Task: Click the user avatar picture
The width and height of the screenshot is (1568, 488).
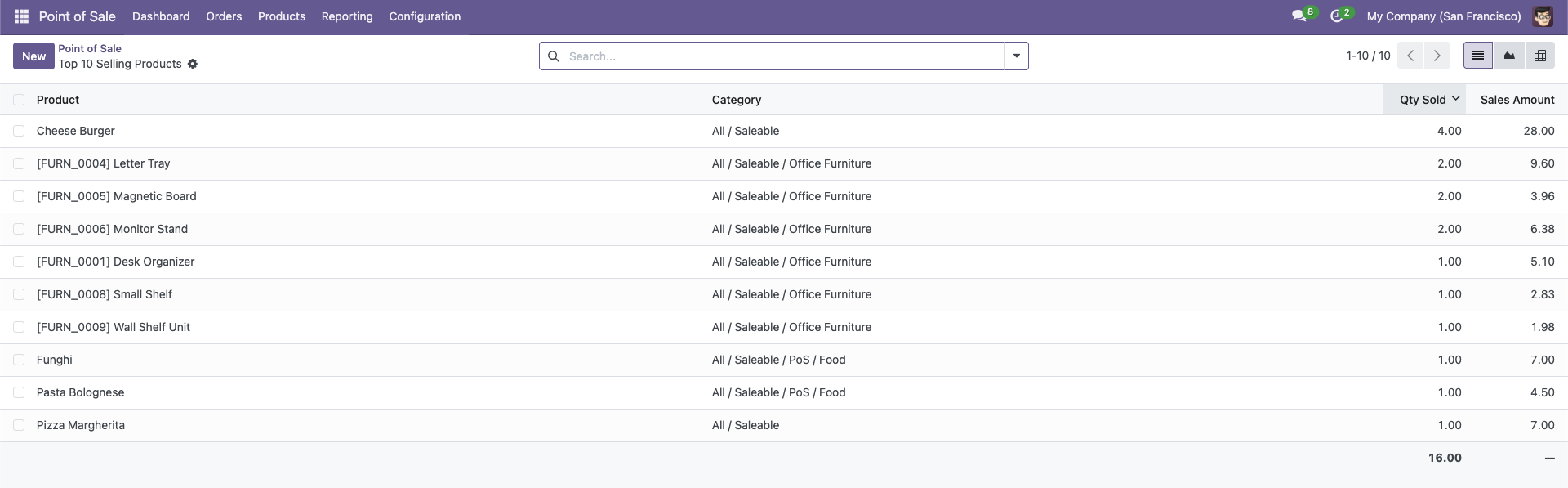Action: point(1542,16)
